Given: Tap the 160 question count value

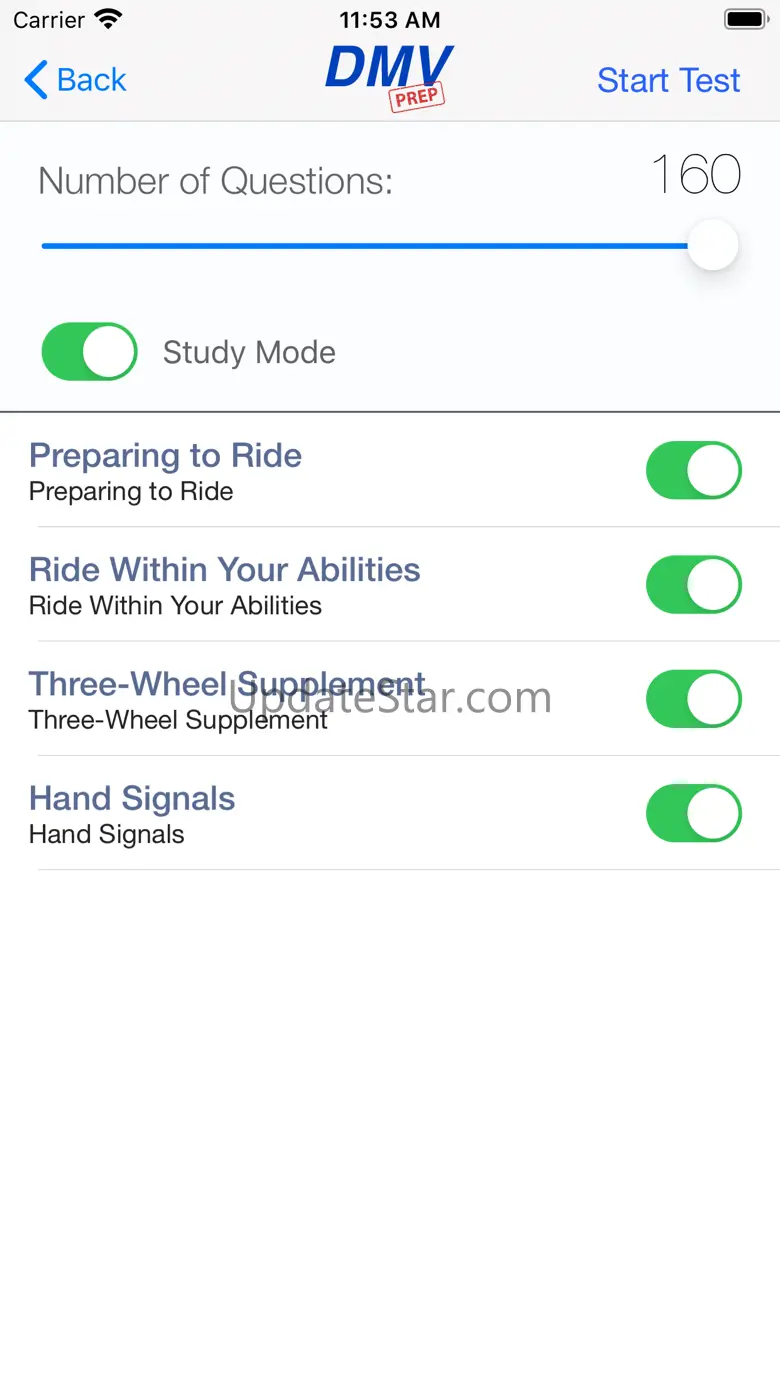Looking at the screenshot, I should pyautogui.click(x=696, y=176).
